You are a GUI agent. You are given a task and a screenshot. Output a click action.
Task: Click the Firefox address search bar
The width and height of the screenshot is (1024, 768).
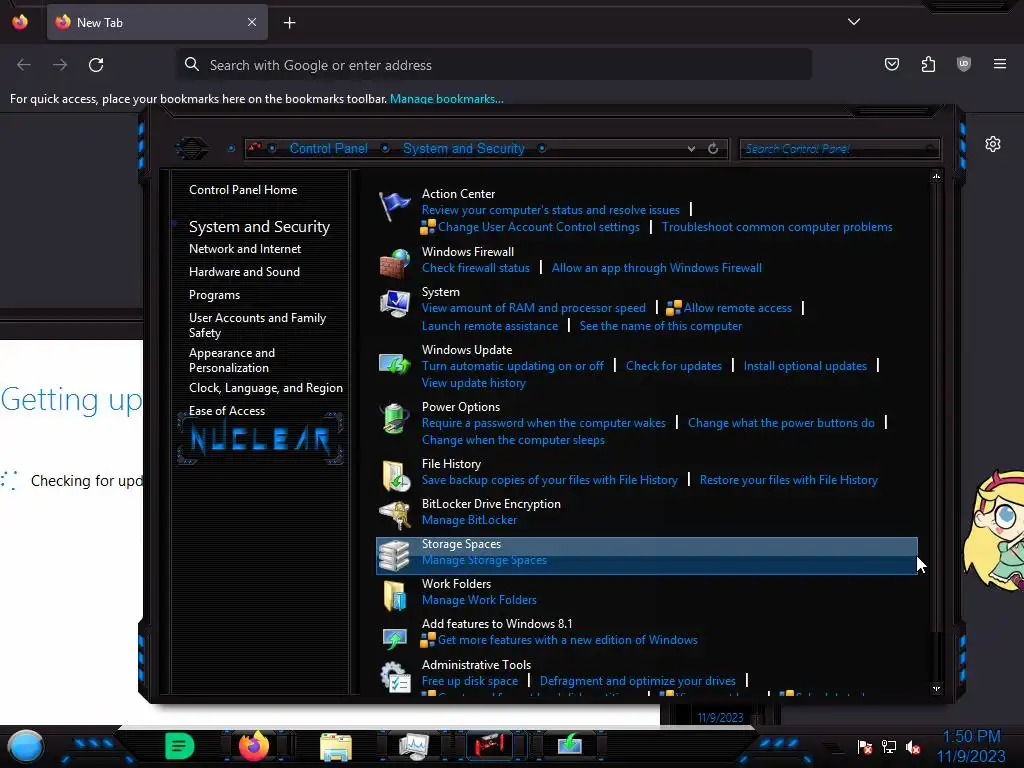click(x=494, y=65)
